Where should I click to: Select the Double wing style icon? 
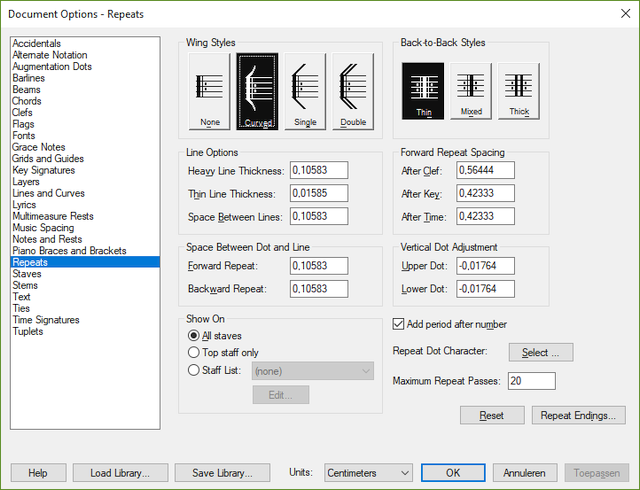click(x=353, y=91)
